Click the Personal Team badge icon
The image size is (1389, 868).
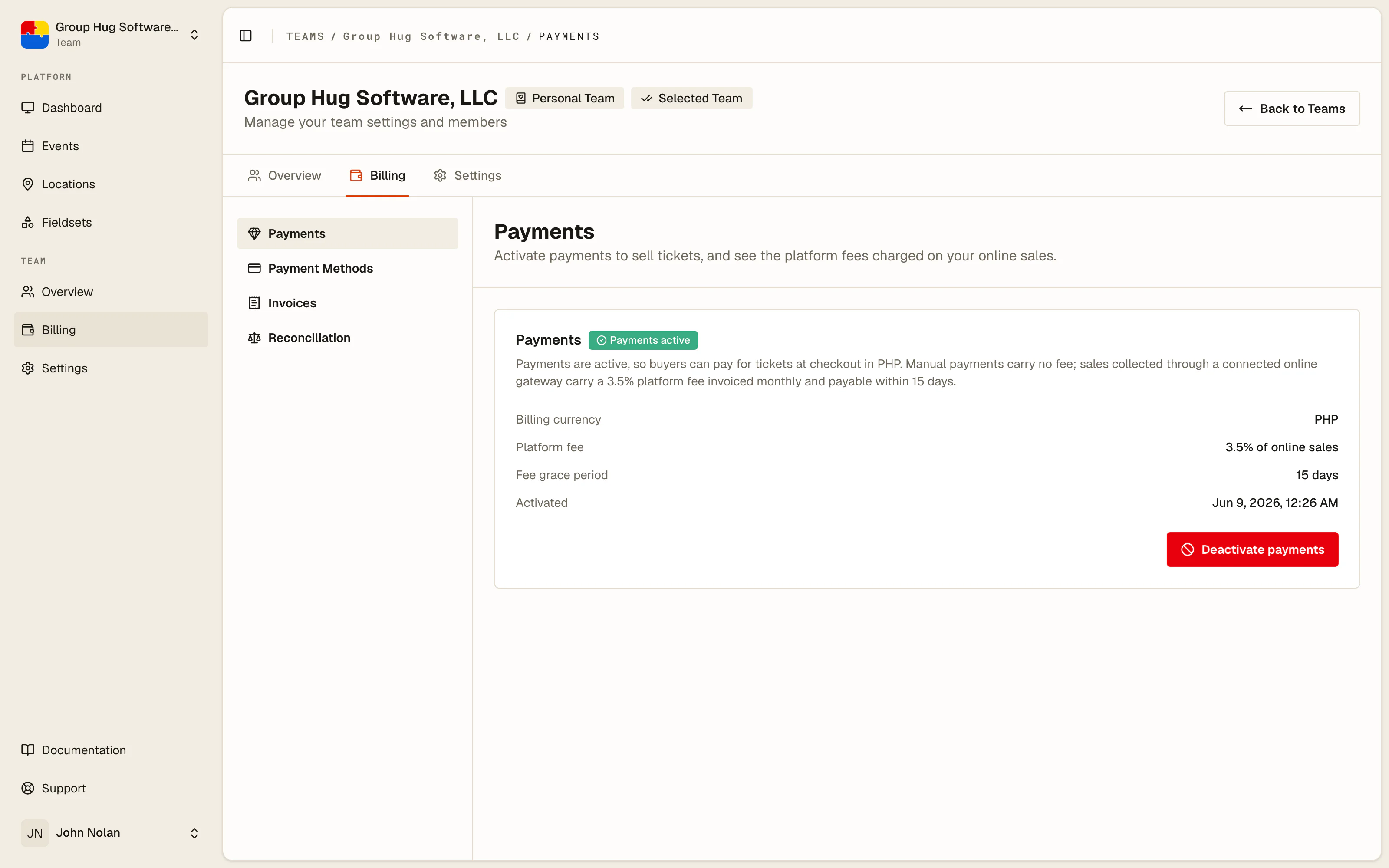(520, 98)
